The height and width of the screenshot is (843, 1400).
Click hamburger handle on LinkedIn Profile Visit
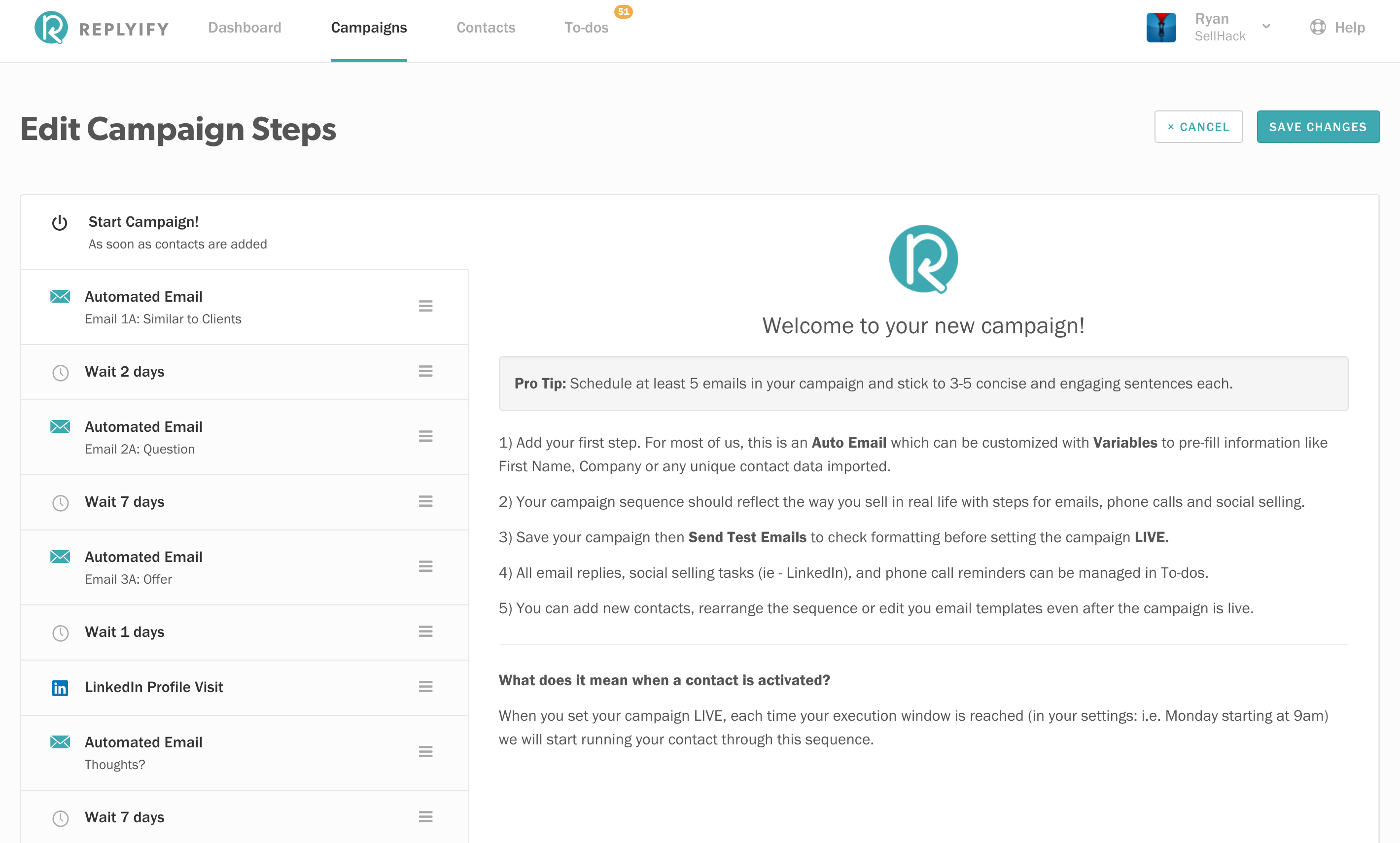point(425,687)
